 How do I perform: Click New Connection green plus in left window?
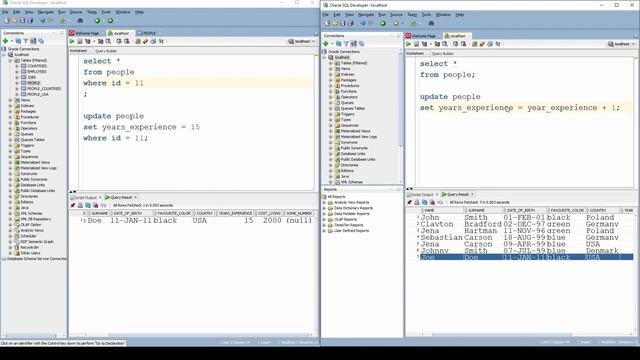click(x=6, y=41)
